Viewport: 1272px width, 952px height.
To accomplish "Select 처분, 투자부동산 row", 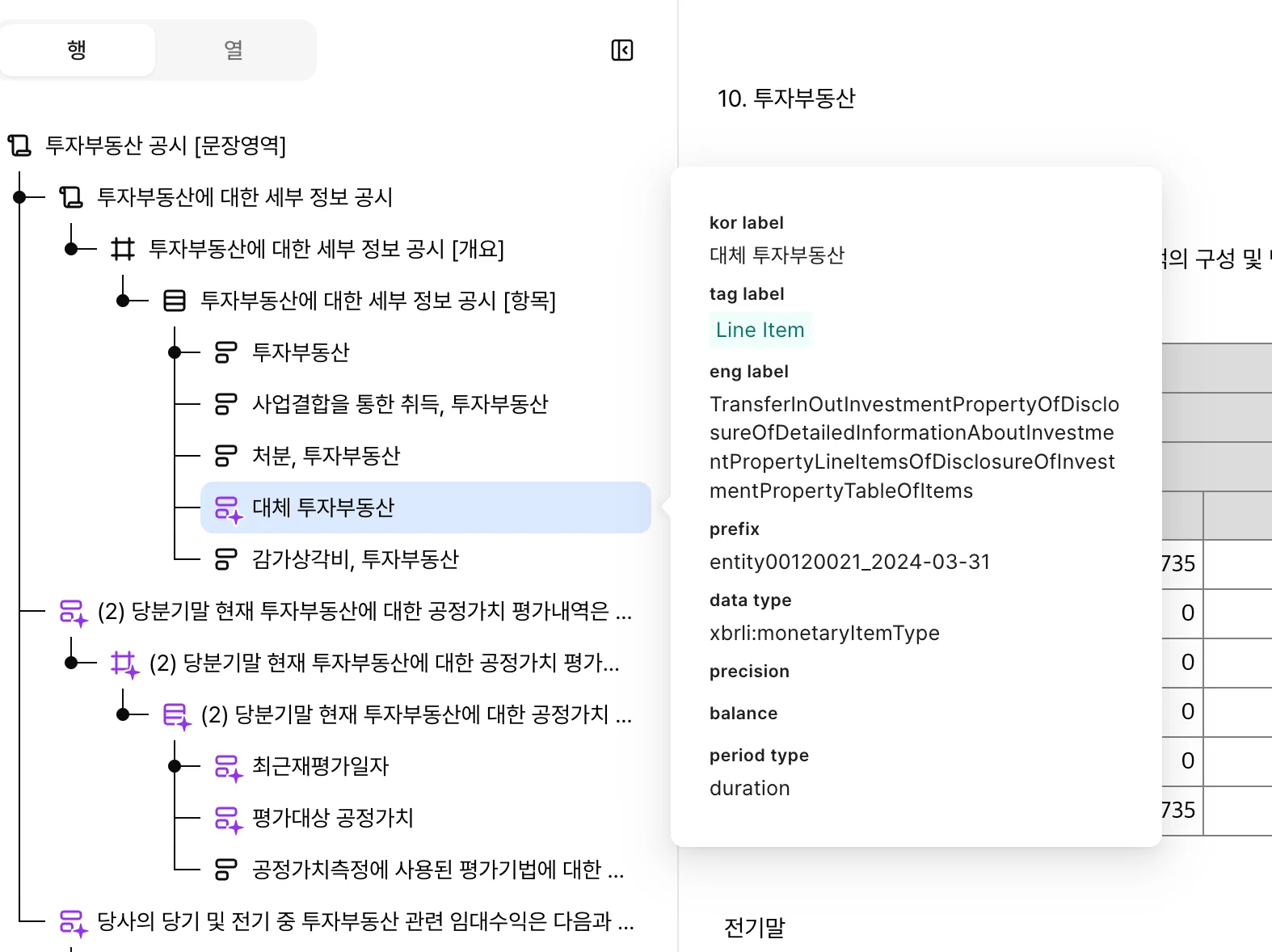I will 326,456.
